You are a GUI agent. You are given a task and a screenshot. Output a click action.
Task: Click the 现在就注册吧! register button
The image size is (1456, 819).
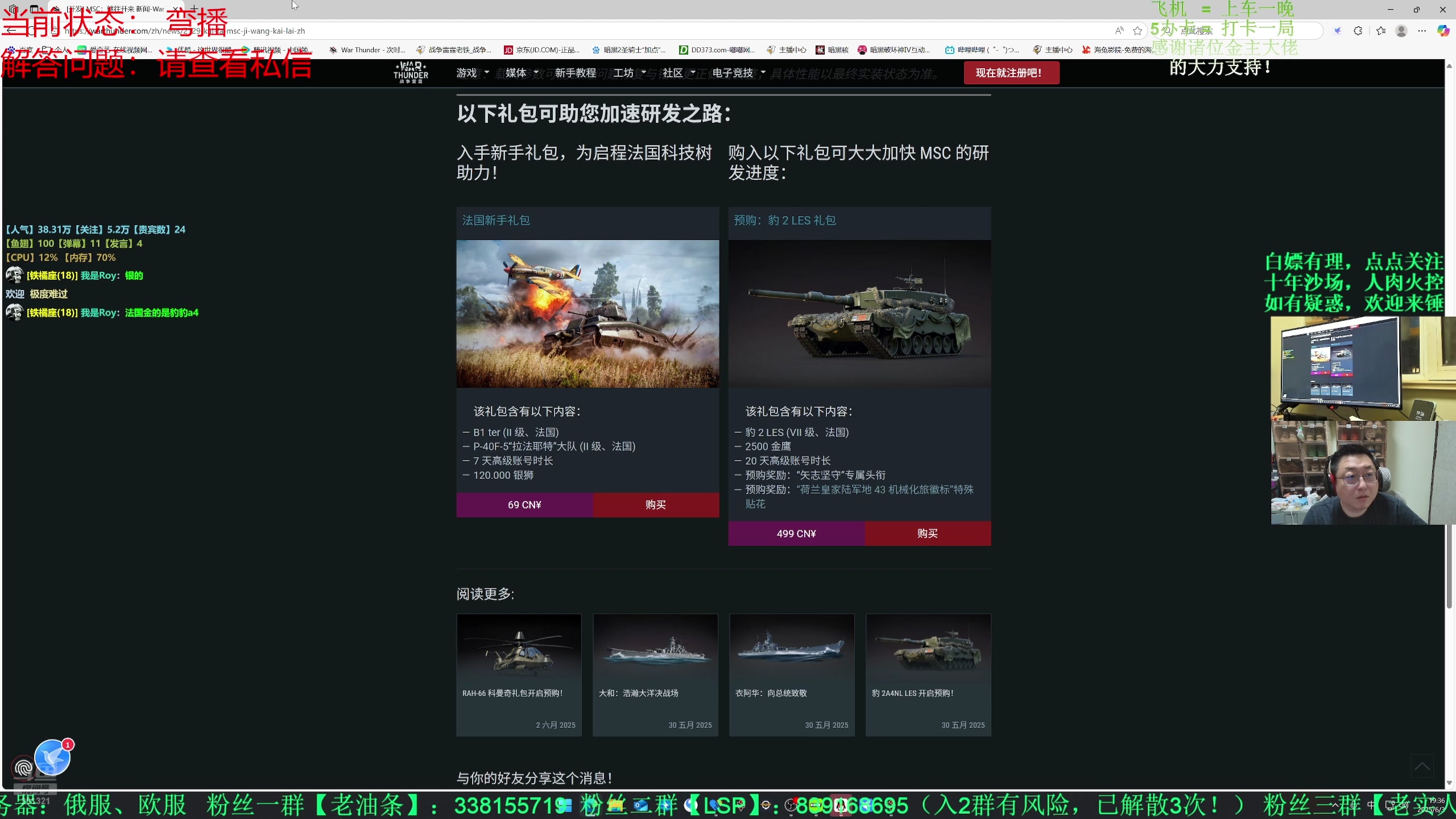1011,73
